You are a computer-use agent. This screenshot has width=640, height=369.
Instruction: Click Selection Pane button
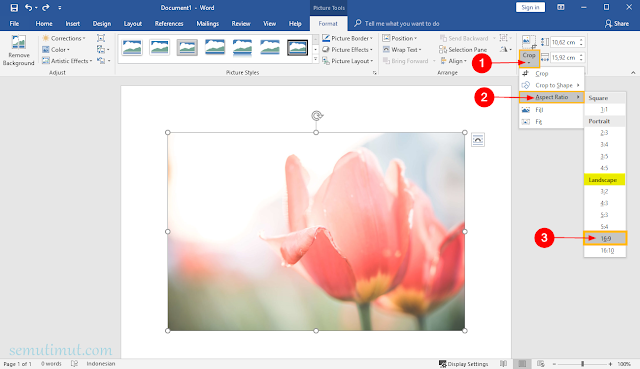click(463, 49)
